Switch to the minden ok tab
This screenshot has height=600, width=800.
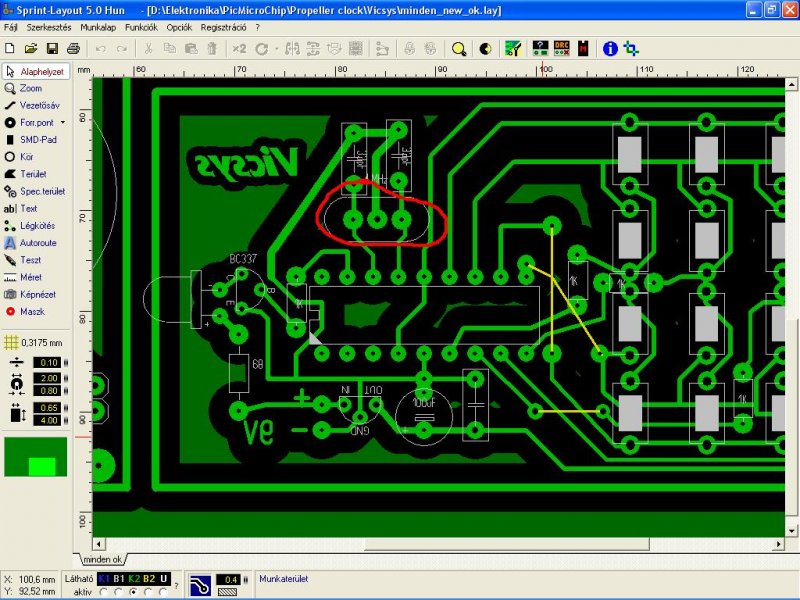click(x=103, y=559)
